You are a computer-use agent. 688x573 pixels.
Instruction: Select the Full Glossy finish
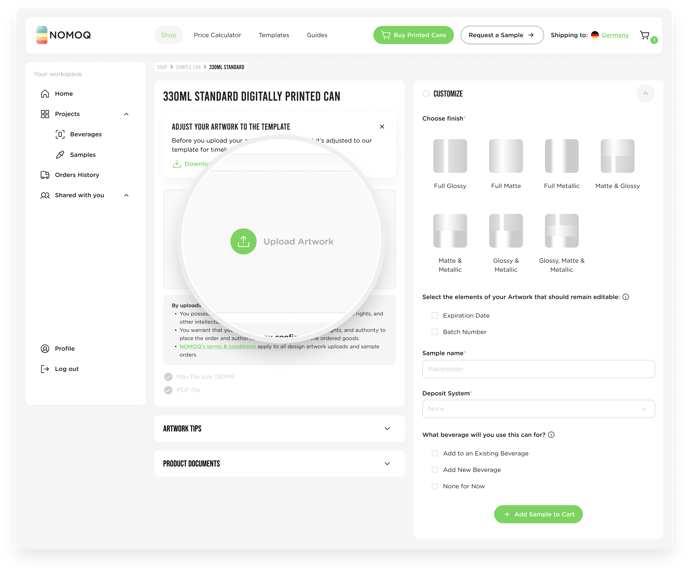click(450, 156)
